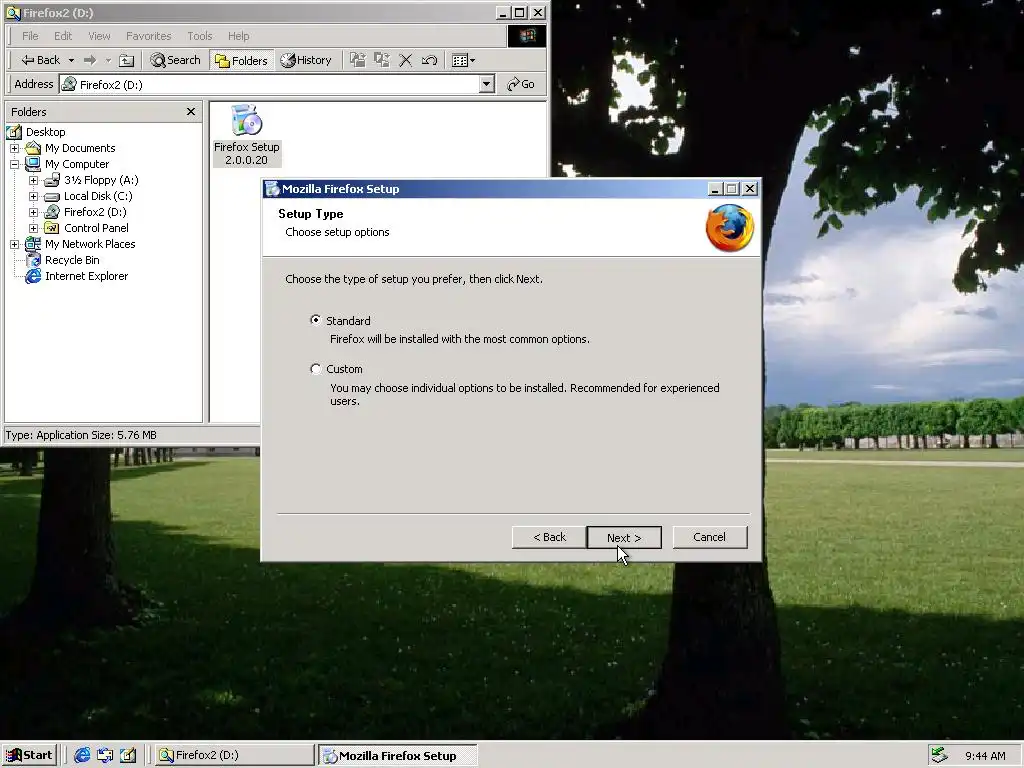Click the Next button in Firefox Setup
The height and width of the screenshot is (768, 1024).
tap(624, 537)
